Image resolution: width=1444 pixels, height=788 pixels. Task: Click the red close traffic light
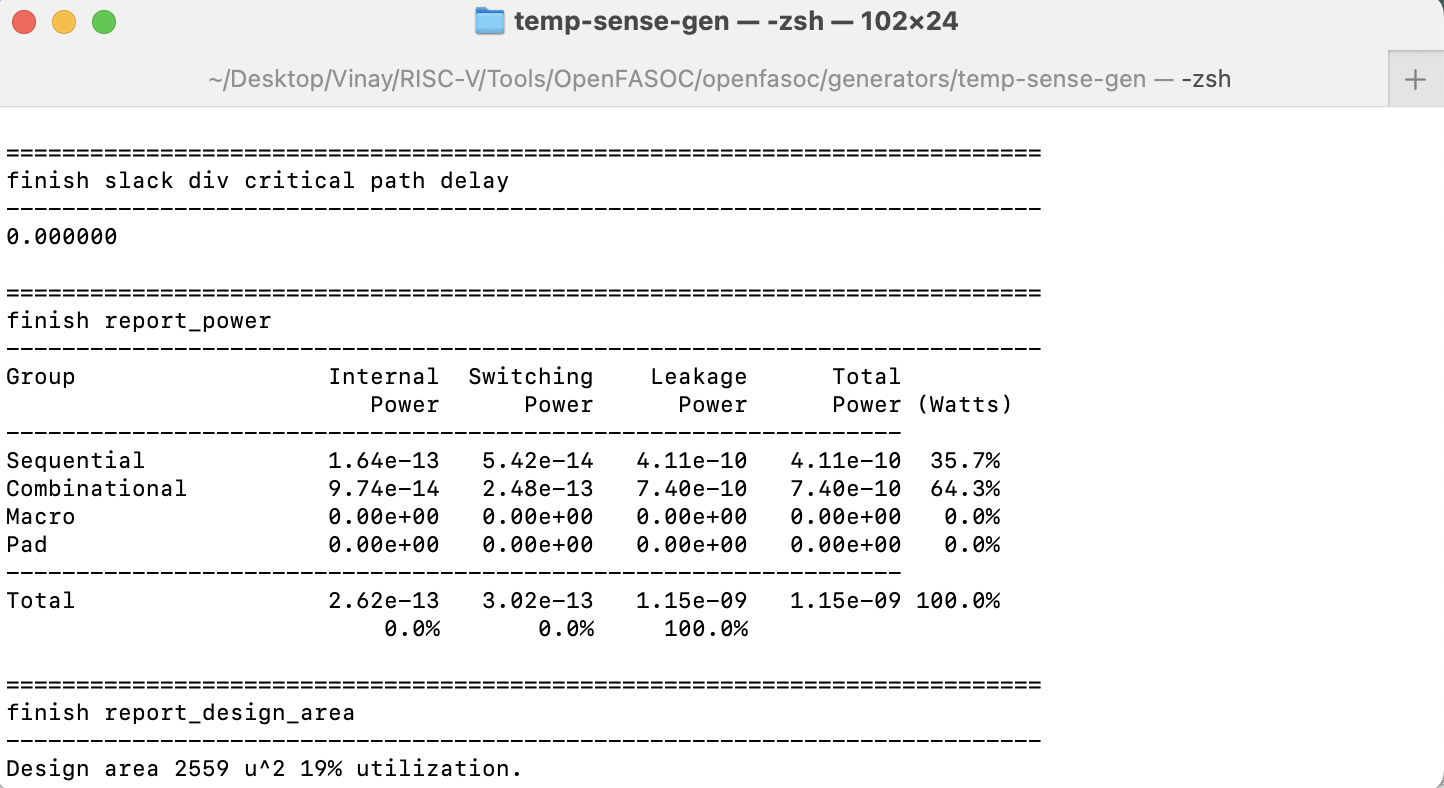(25, 20)
